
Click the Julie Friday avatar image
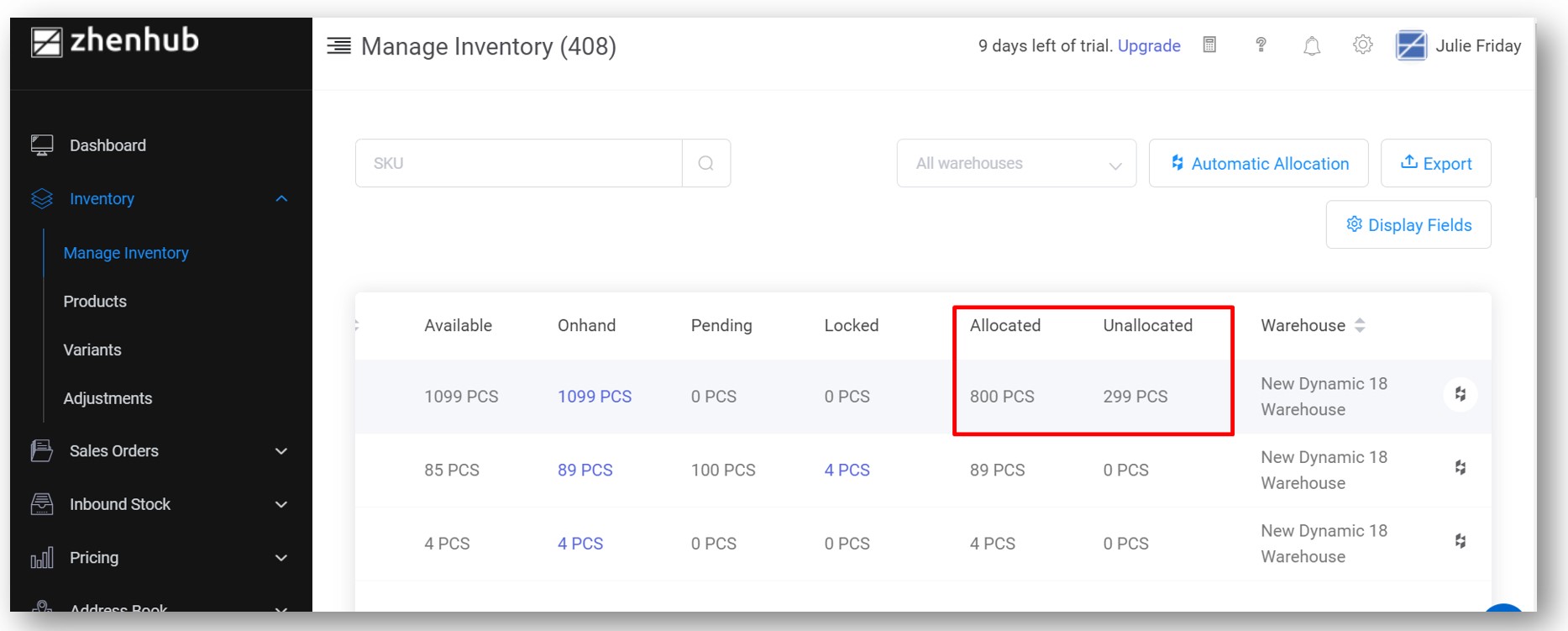pos(1411,45)
